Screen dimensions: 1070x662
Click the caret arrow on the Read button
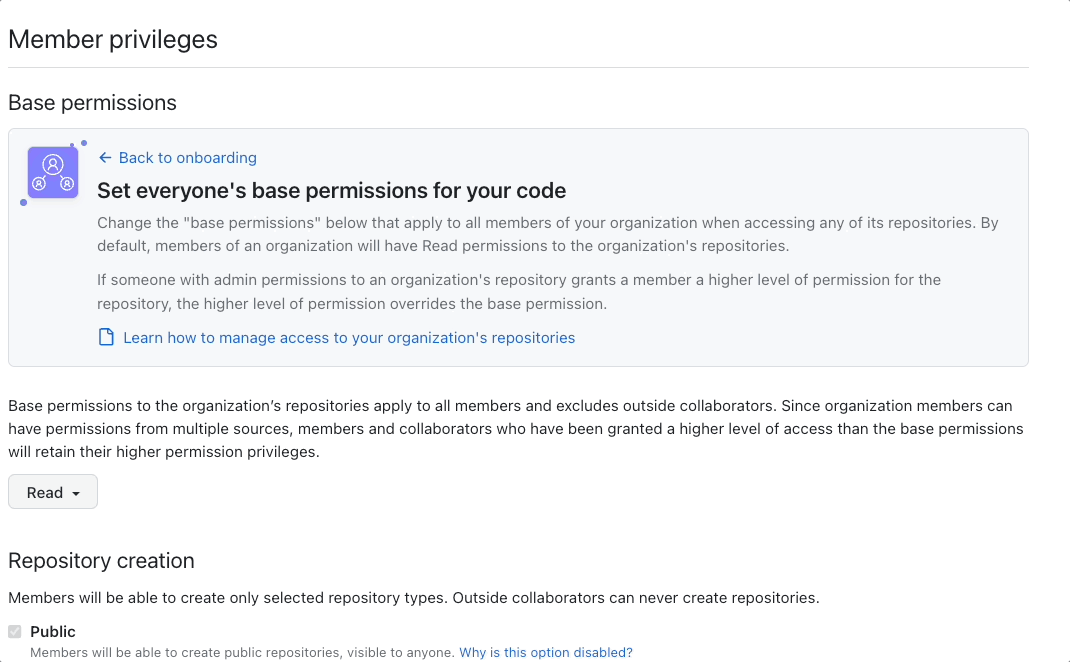[74, 491]
